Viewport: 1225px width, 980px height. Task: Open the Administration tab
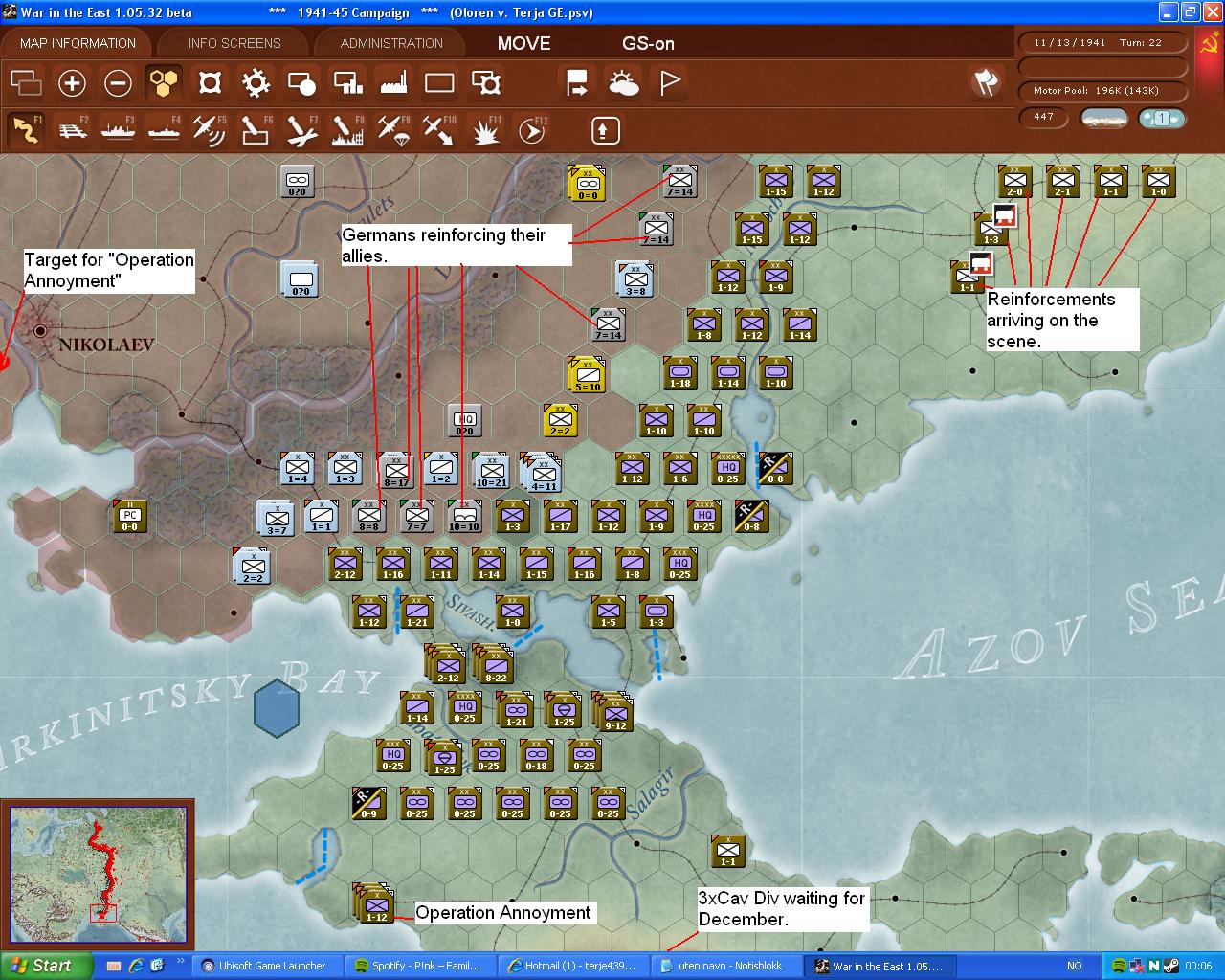[x=391, y=43]
